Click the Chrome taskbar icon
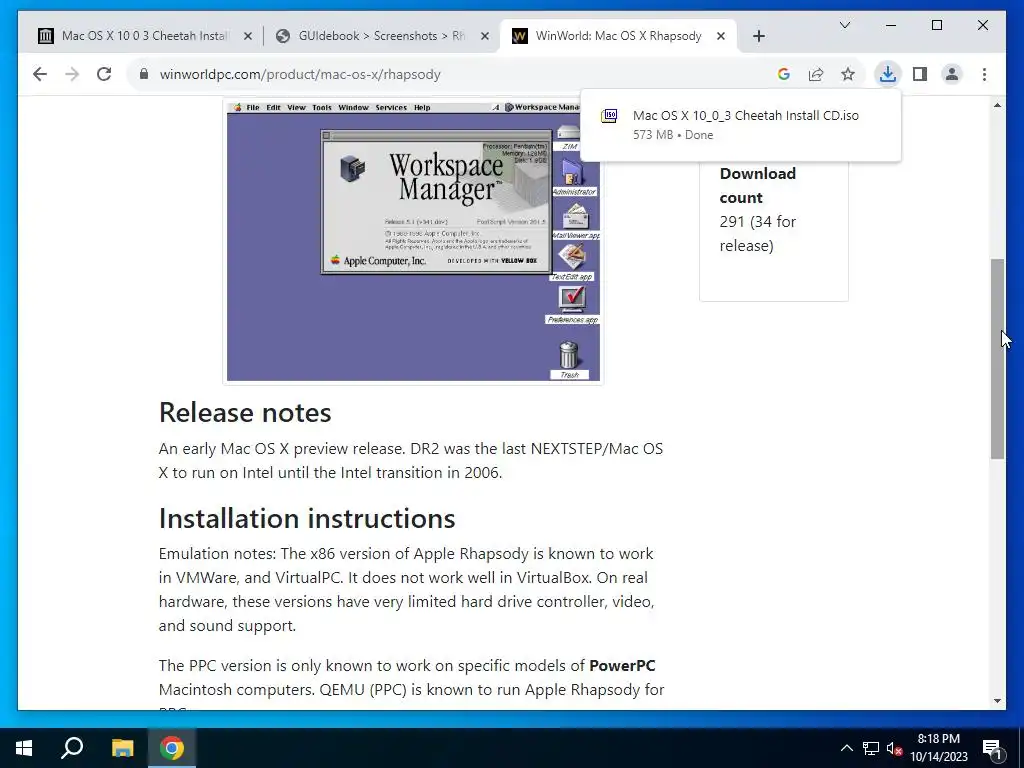This screenshot has height=768, width=1024. click(x=172, y=748)
